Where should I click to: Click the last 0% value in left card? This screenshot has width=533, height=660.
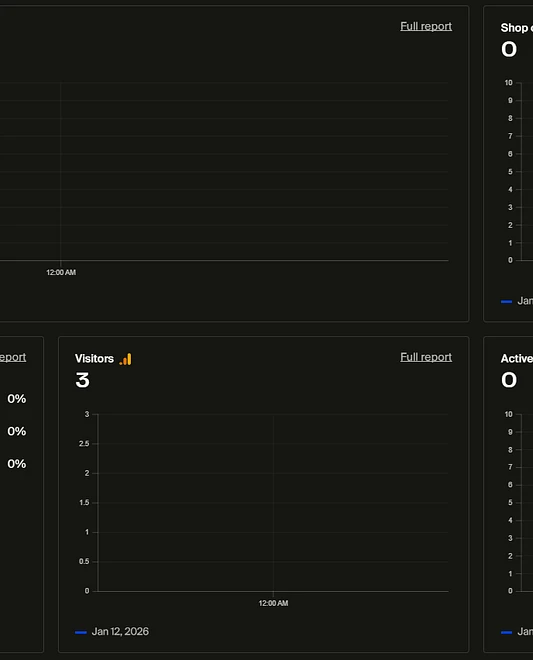16,463
